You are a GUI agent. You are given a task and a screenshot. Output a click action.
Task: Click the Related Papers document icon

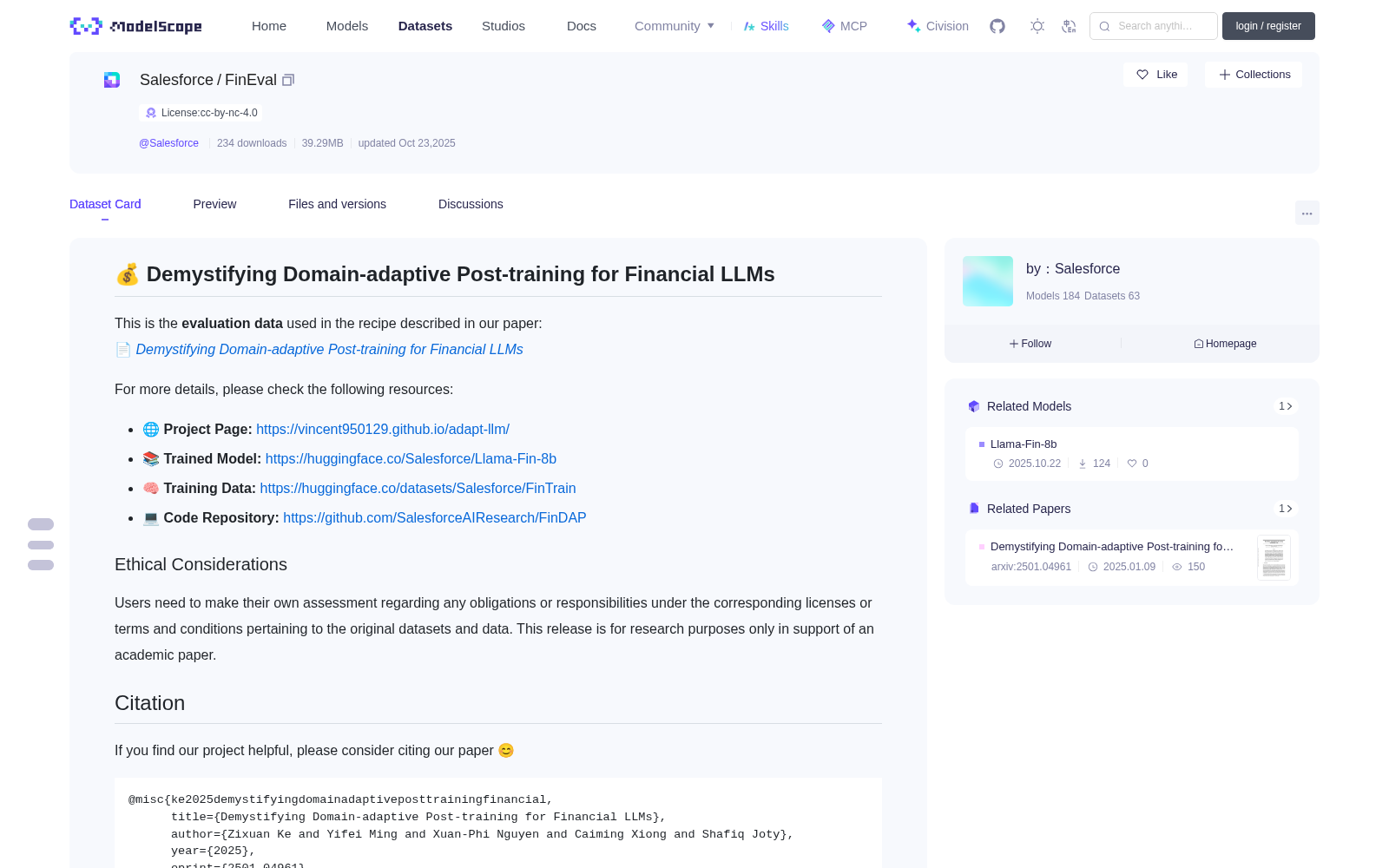(x=974, y=509)
